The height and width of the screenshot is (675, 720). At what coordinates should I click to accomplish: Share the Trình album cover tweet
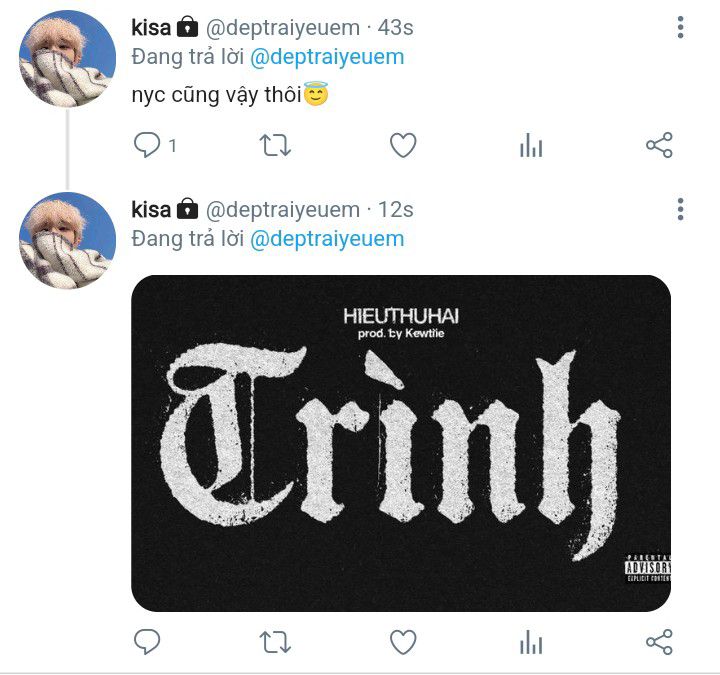[659, 641]
